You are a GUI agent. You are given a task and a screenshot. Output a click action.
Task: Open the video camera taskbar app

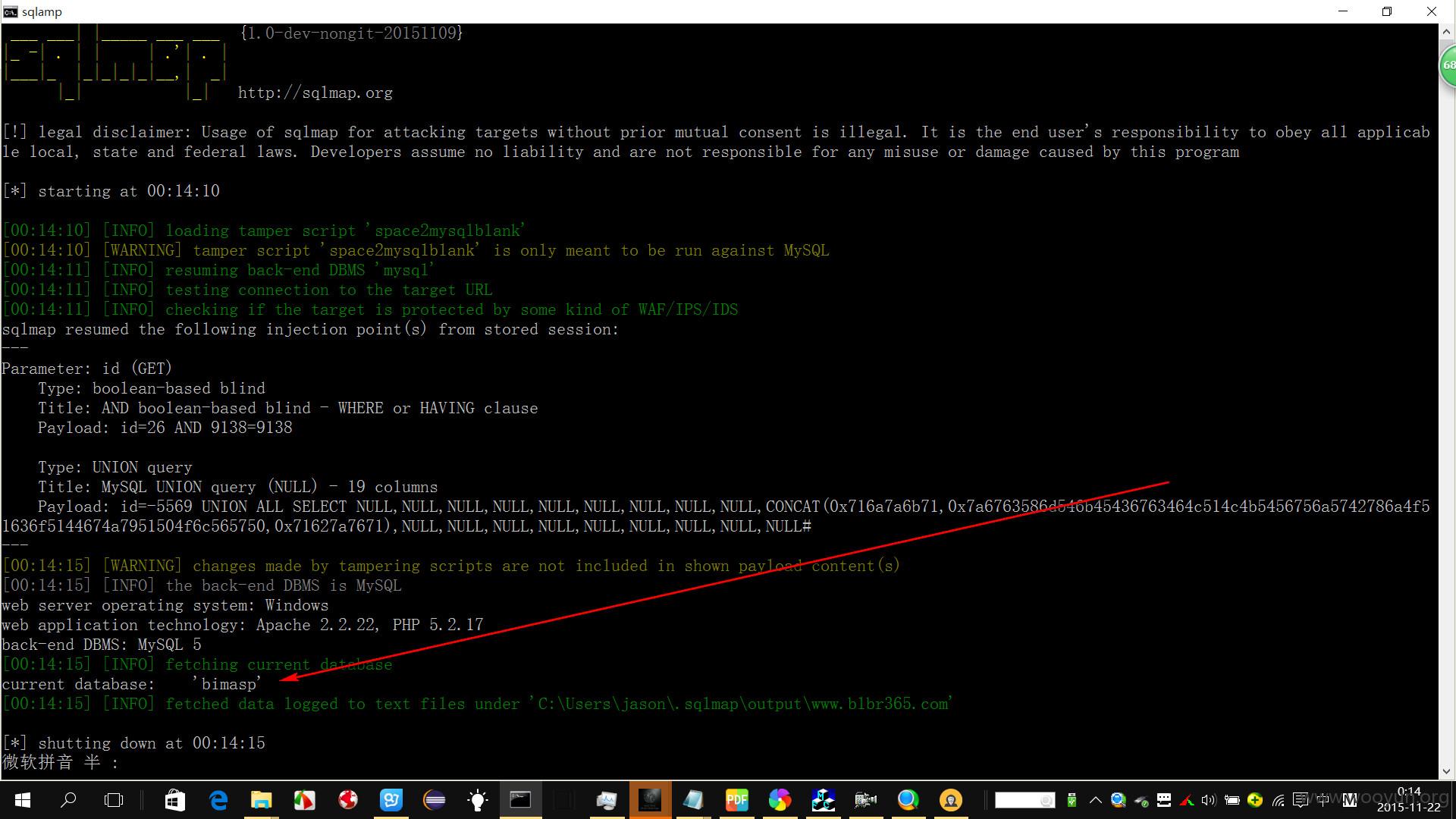click(865, 800)
